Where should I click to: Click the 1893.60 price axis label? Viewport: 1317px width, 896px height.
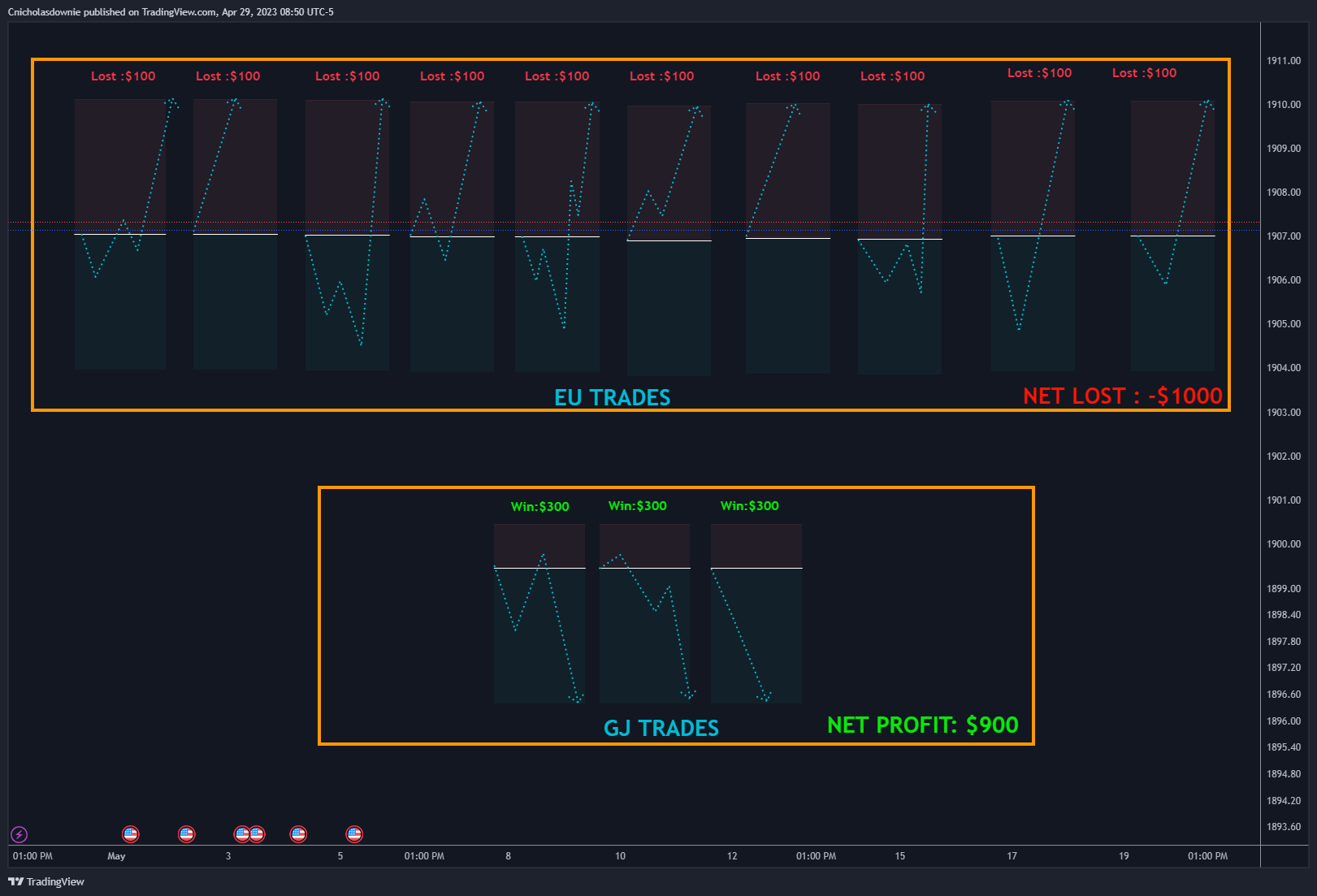(1284, 827)
